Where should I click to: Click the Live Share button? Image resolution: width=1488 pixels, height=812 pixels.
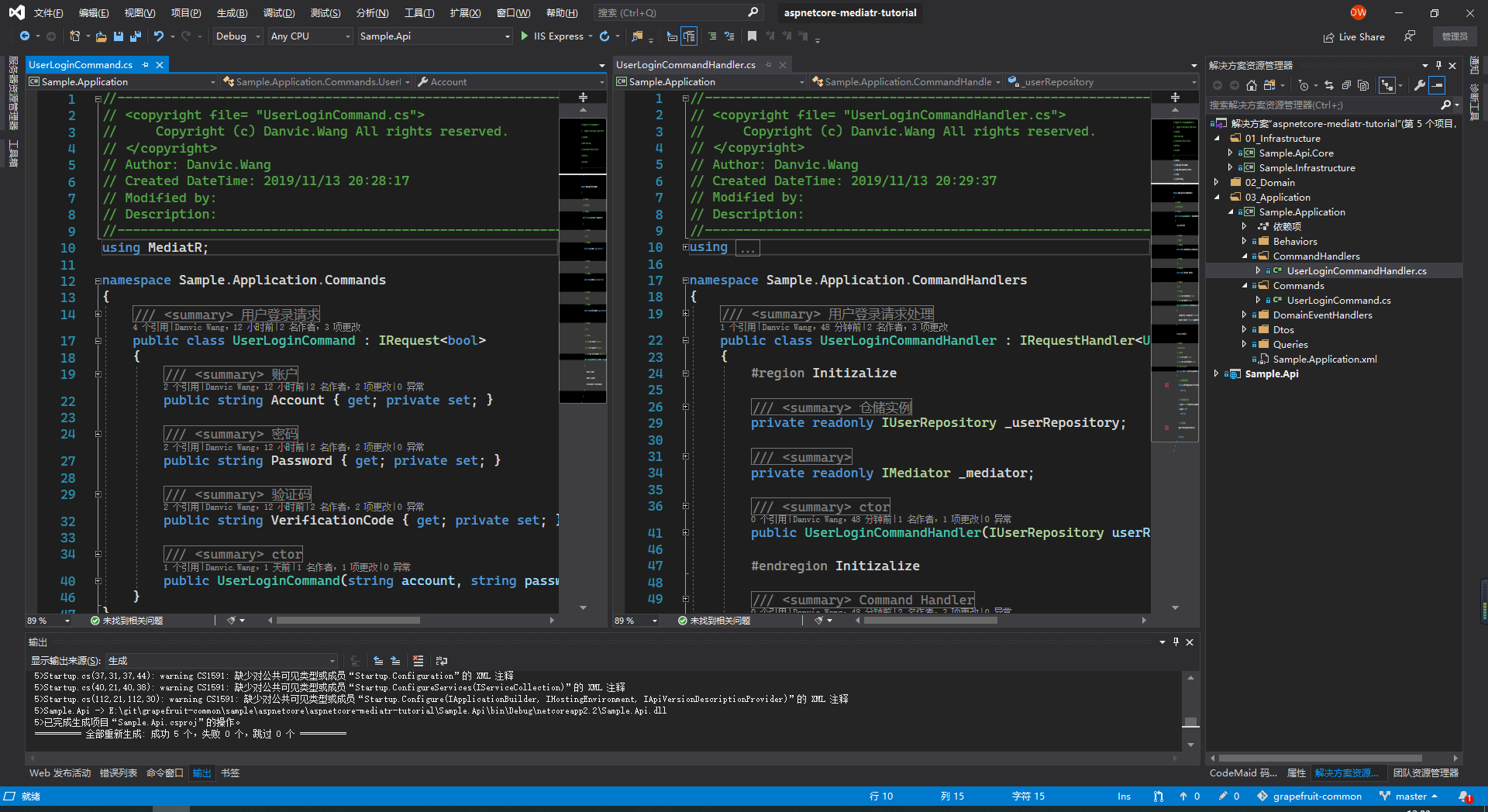coord(1354,36)
